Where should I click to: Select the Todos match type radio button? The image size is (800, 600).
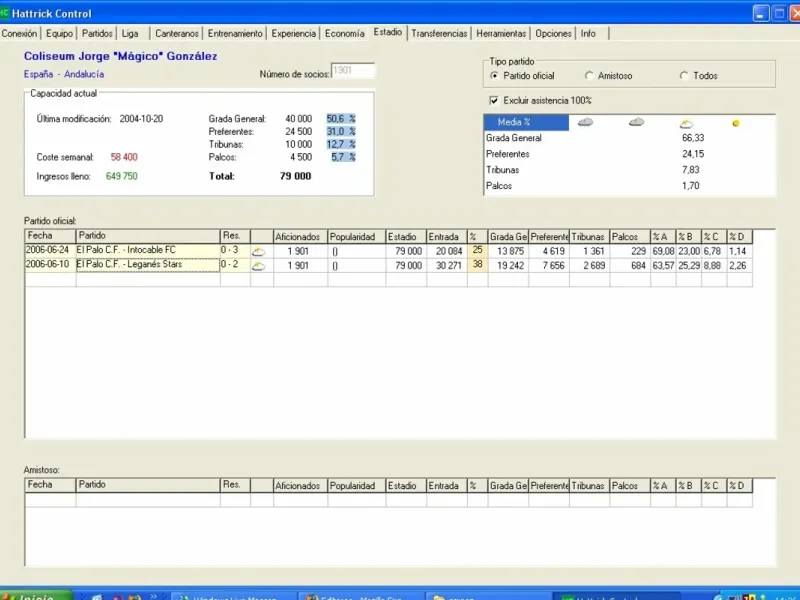[x=684, y=76]
